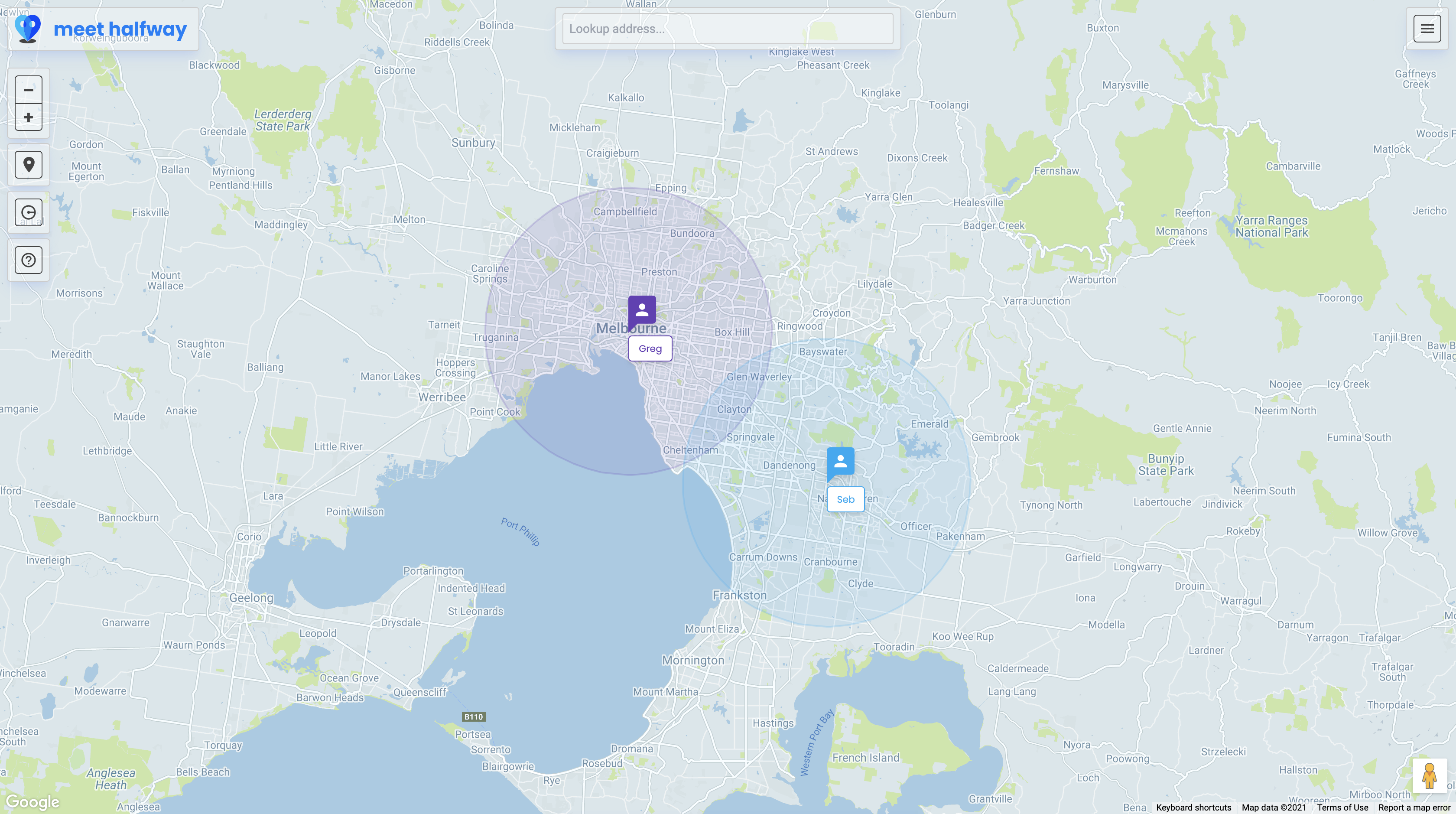
Task: Click Report a map error link
Action: click(1414, 807)
